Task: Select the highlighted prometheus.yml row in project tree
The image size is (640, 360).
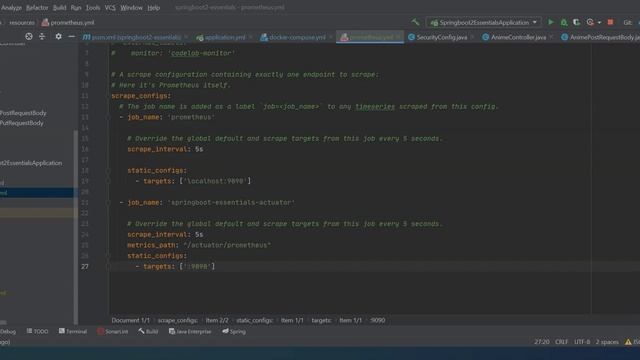Action: point(37,193)
